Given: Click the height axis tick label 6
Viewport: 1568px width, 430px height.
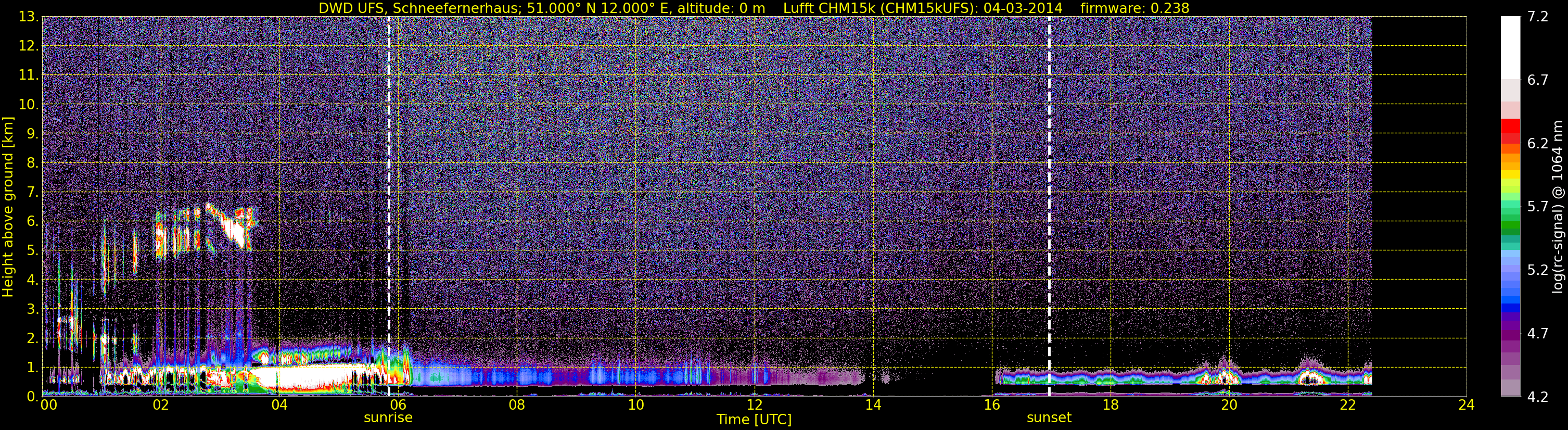Looking at the screenshot, I should tap(32, 222).
